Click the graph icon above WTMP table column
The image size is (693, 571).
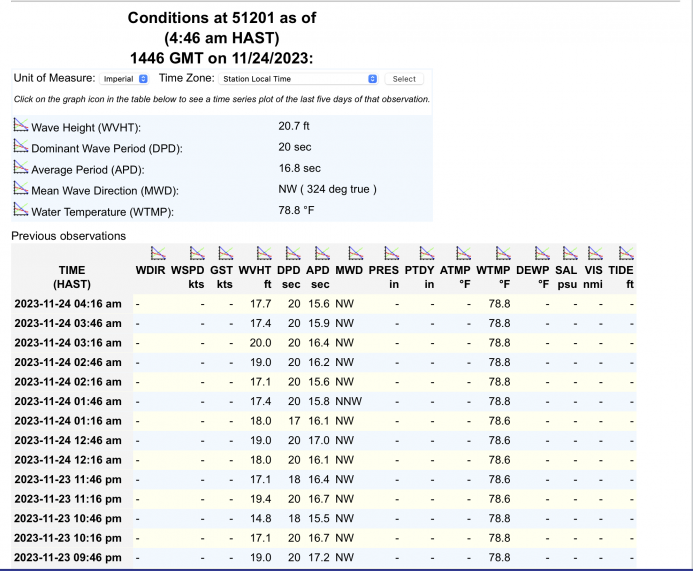point(503,253)
